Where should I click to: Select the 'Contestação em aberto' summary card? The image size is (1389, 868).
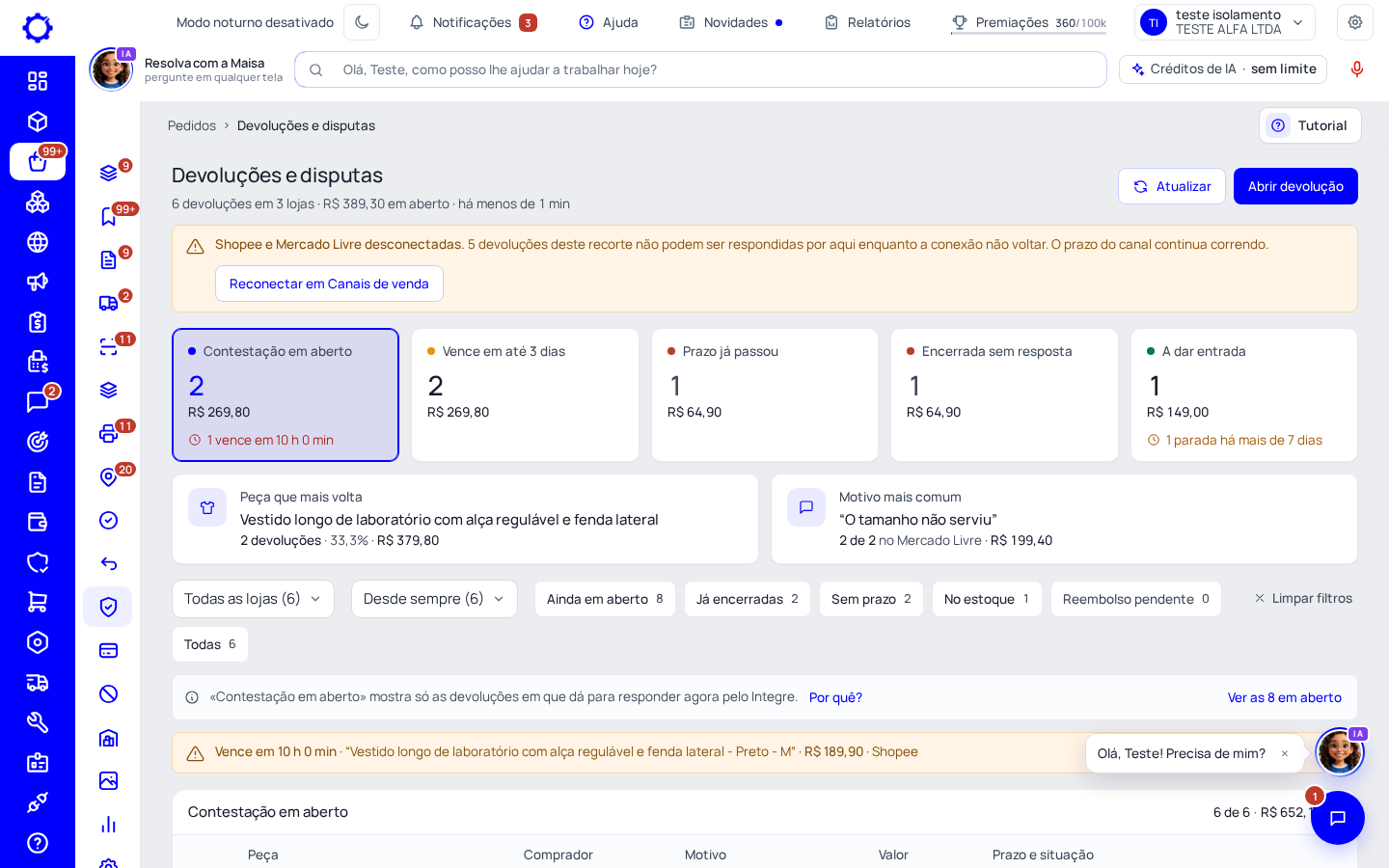coord(286,395)
